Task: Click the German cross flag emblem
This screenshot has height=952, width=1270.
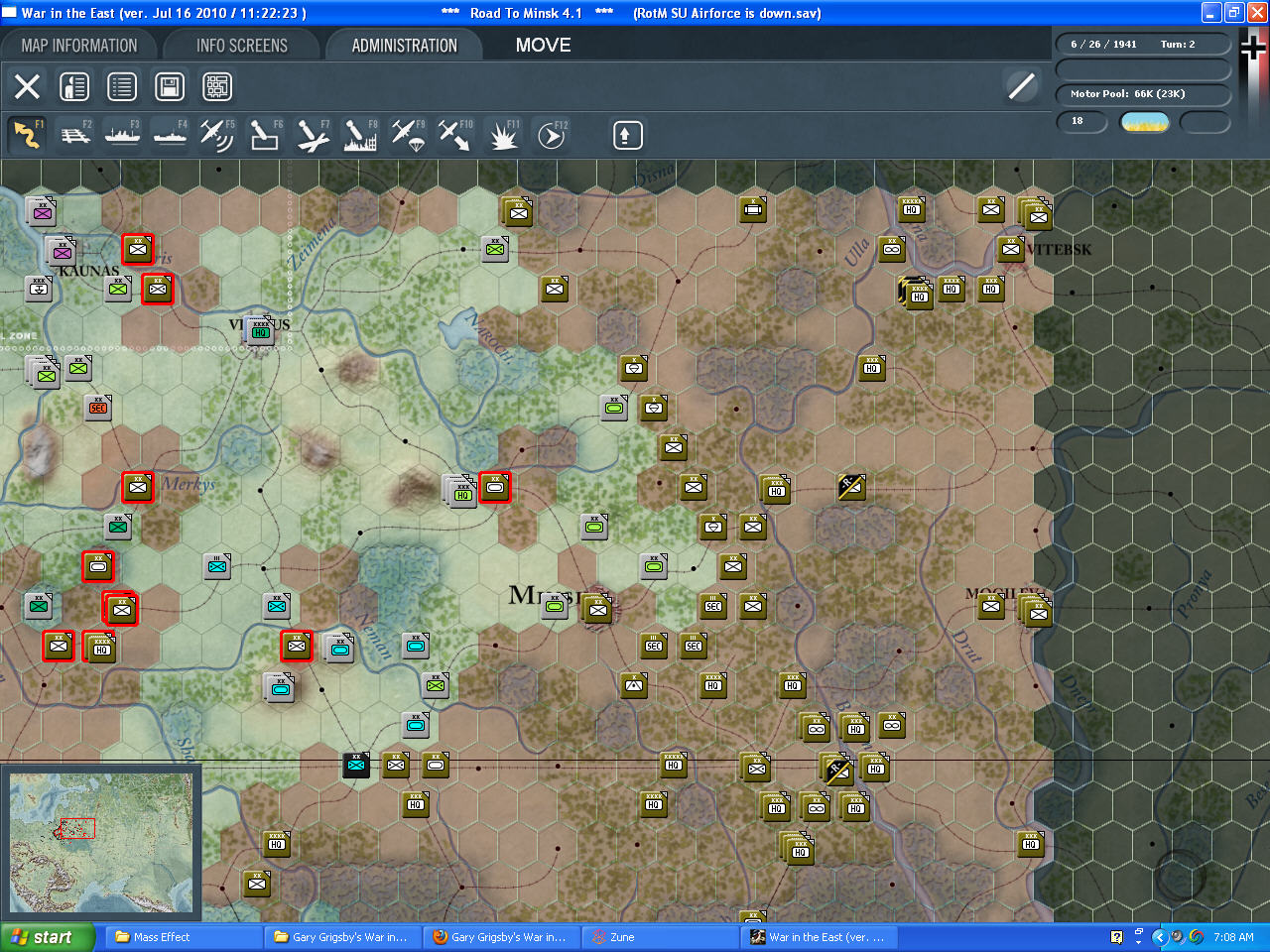Action: coord(1253,49)
